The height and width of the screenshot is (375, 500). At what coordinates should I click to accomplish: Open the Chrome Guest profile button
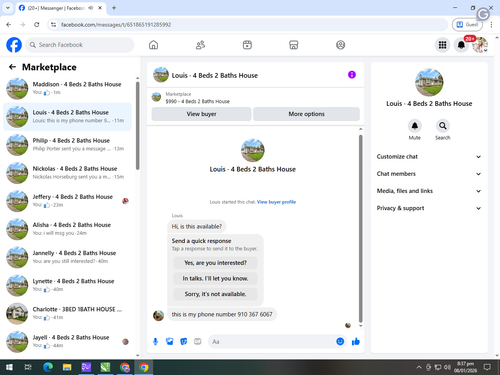tap(467, 24)
